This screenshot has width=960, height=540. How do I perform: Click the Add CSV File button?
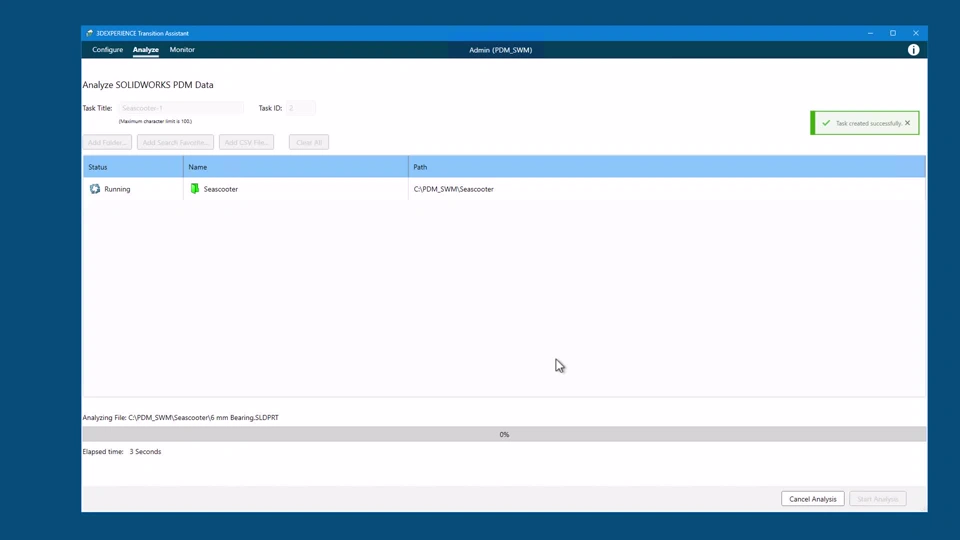(x=246, y=142)
